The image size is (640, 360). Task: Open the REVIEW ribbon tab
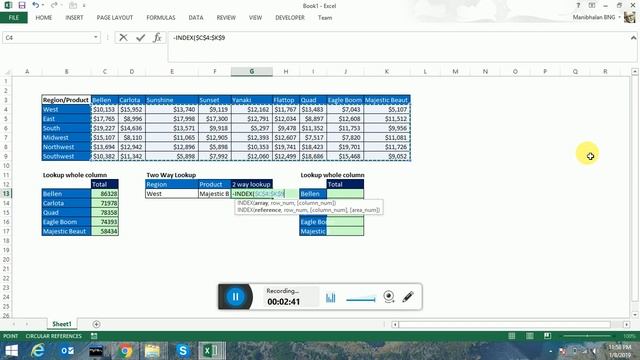tap(226, 18)
